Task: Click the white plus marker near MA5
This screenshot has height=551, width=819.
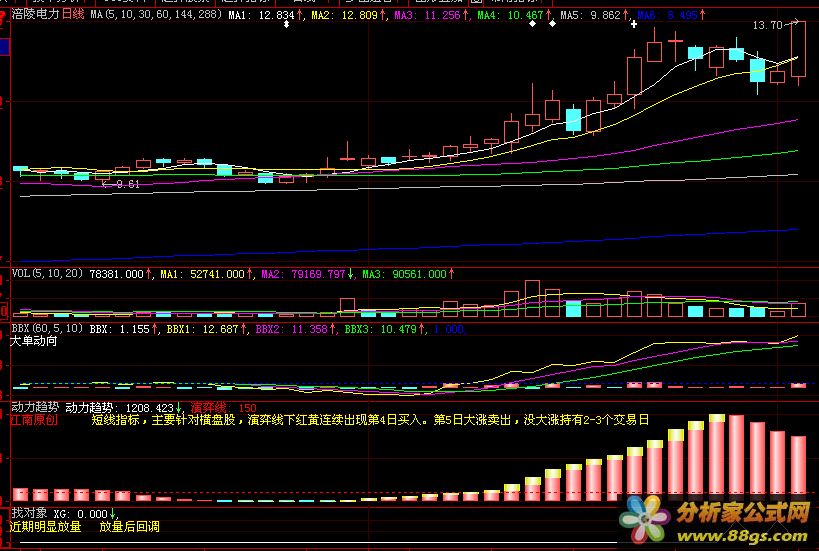Action: [x=634, y=25]
